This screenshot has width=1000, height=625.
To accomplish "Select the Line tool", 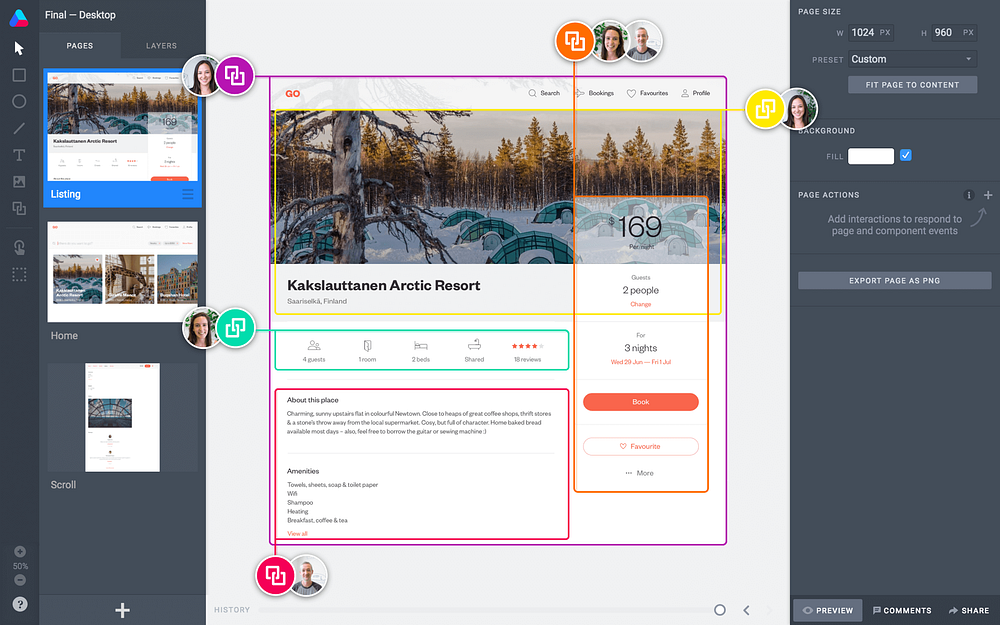I will 19,128.
